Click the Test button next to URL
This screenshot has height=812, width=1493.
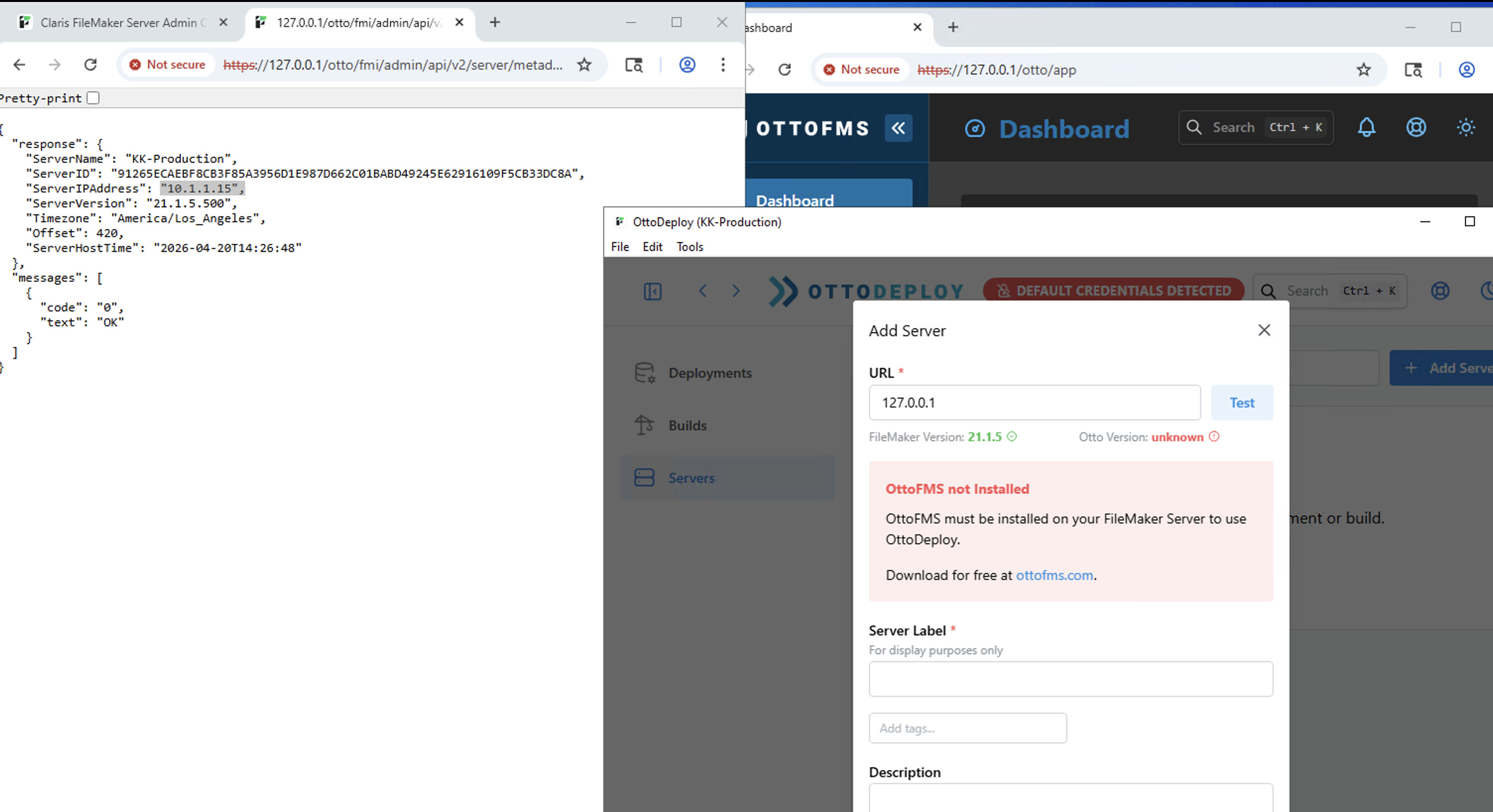click(1242, 403)
